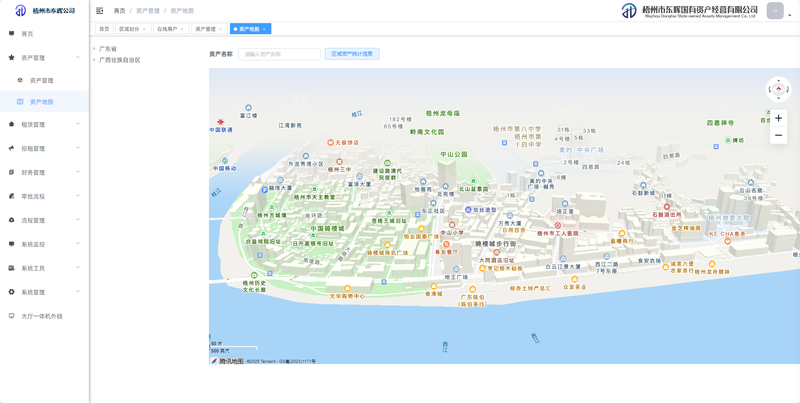Expand the 租赁管理 menu chevron
Image resolution: width=800 pixels, height=403 pixels.
point(78,124)
